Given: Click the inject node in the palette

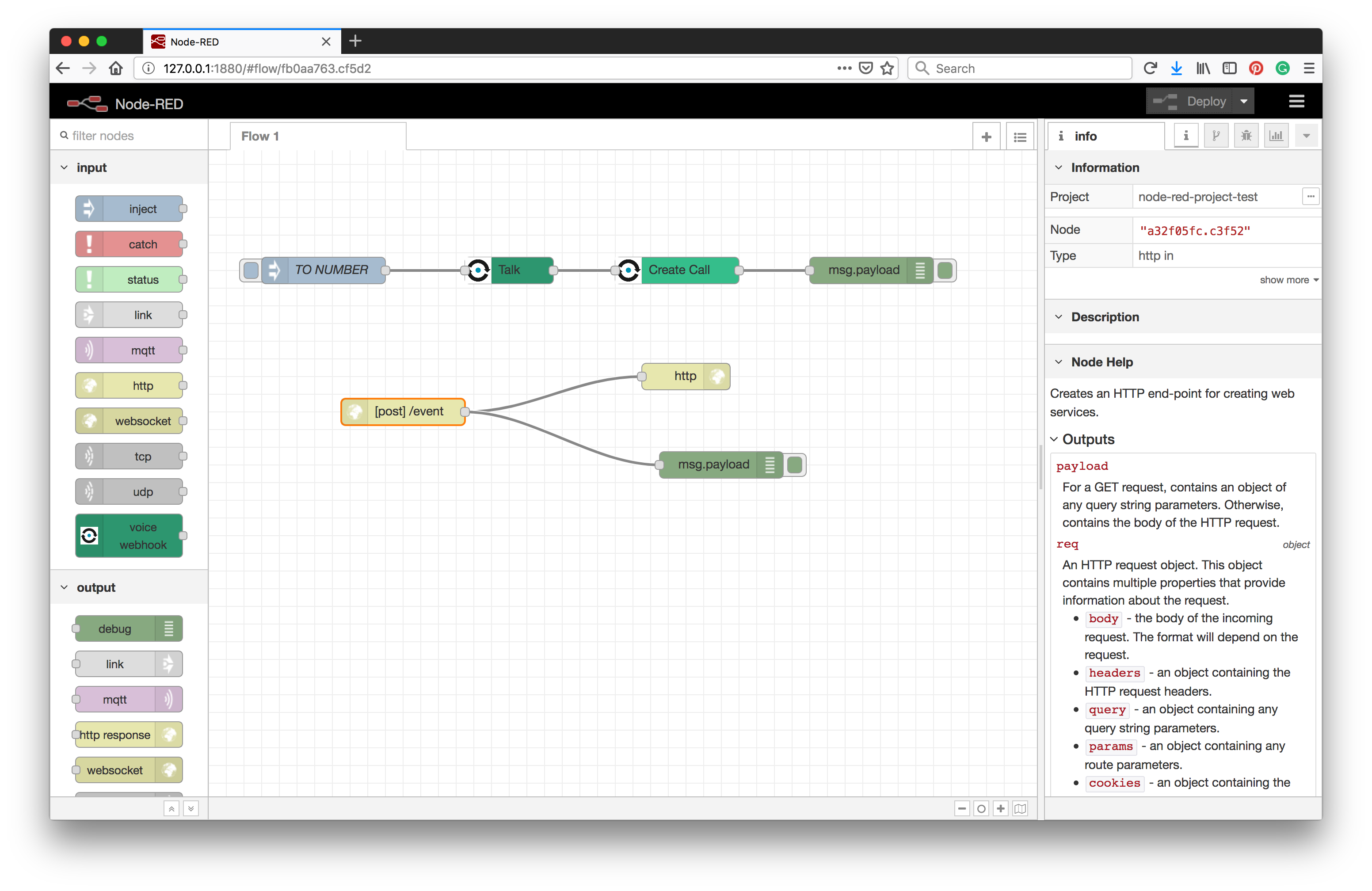Looking at the screenshot, I should point(129,209).
